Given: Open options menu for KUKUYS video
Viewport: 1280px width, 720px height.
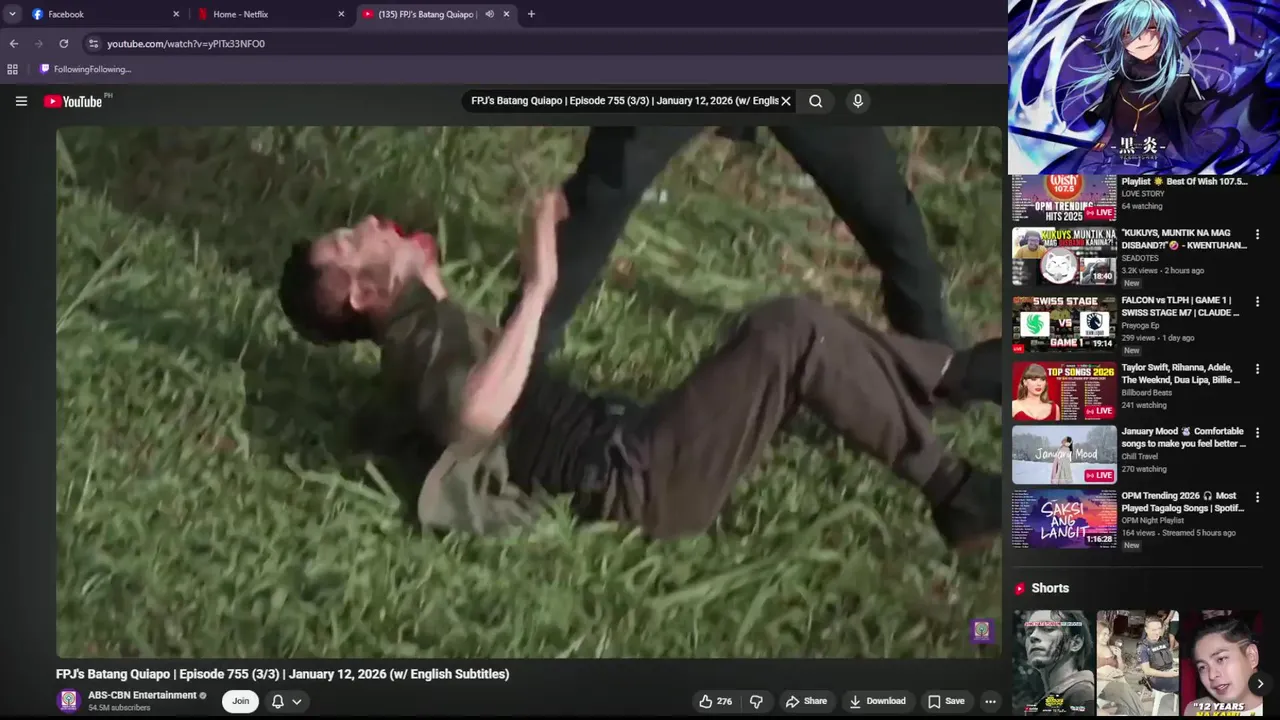Looking at the screenshot, I should (1258, 235).
